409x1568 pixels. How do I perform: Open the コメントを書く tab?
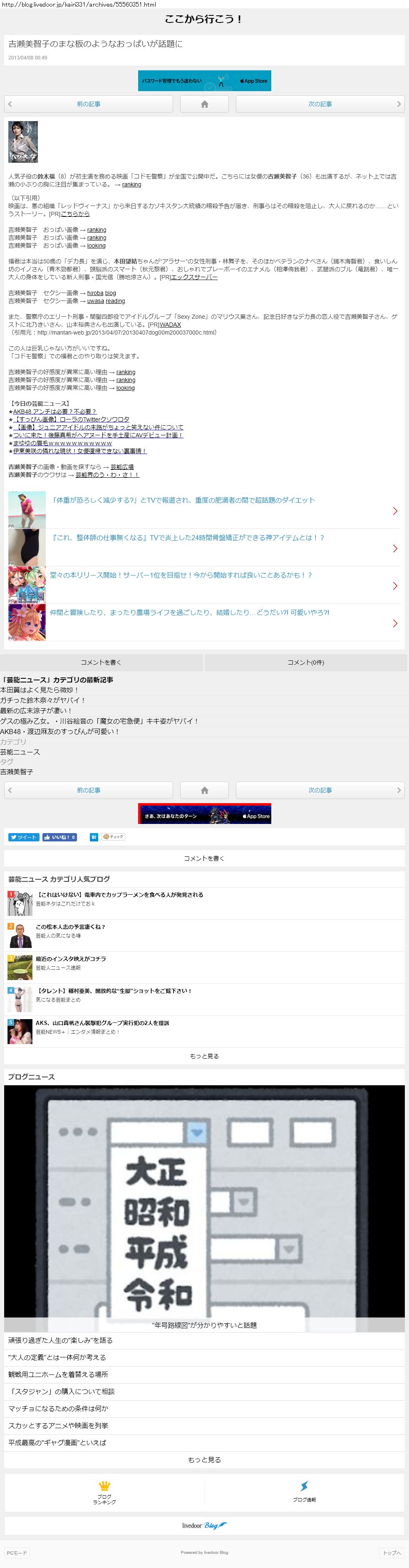(101, 662)
